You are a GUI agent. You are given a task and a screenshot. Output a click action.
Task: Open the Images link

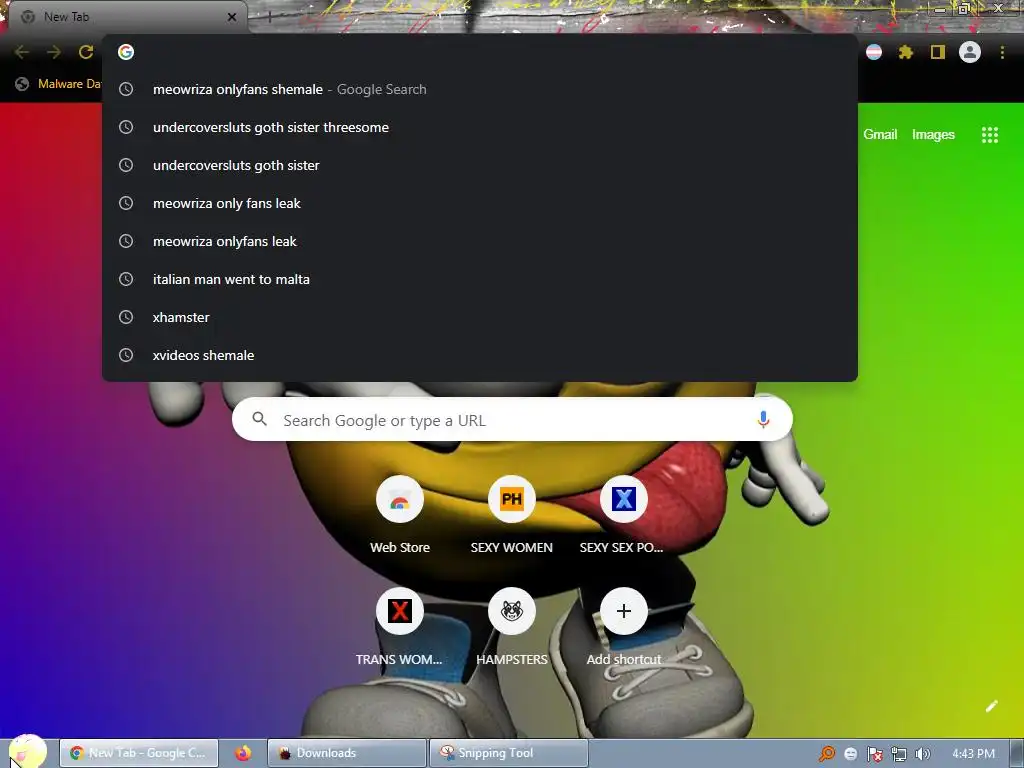pos(933,135)
